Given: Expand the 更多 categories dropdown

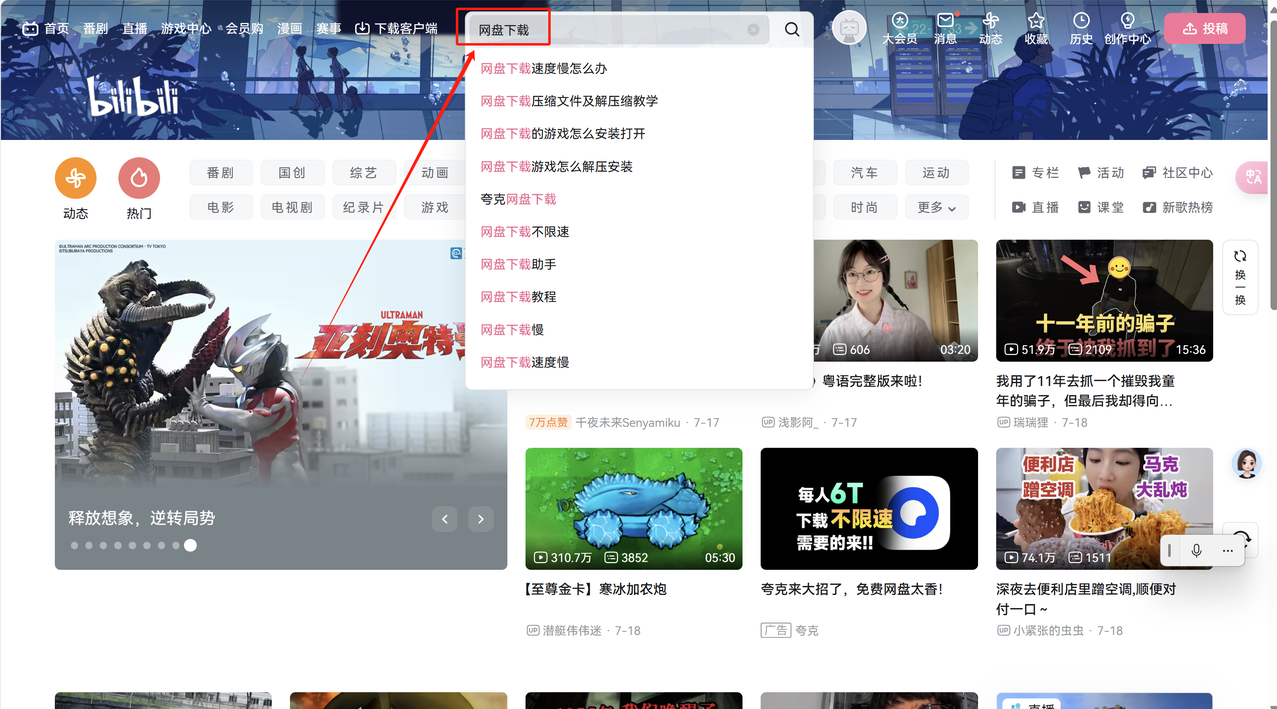Looking at the screenshot, I should coord(936,207).
